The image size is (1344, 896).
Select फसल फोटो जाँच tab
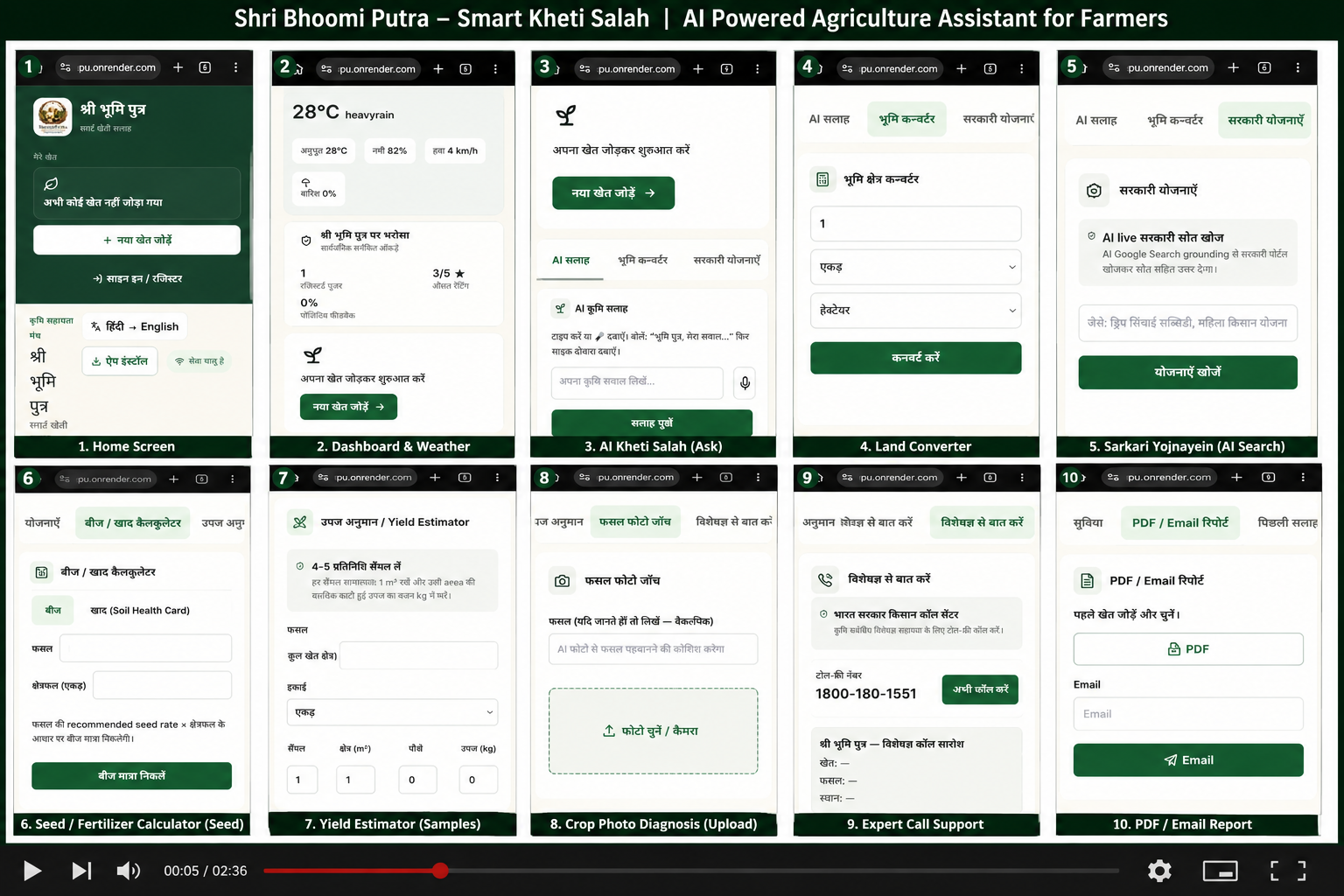[635, 521]
